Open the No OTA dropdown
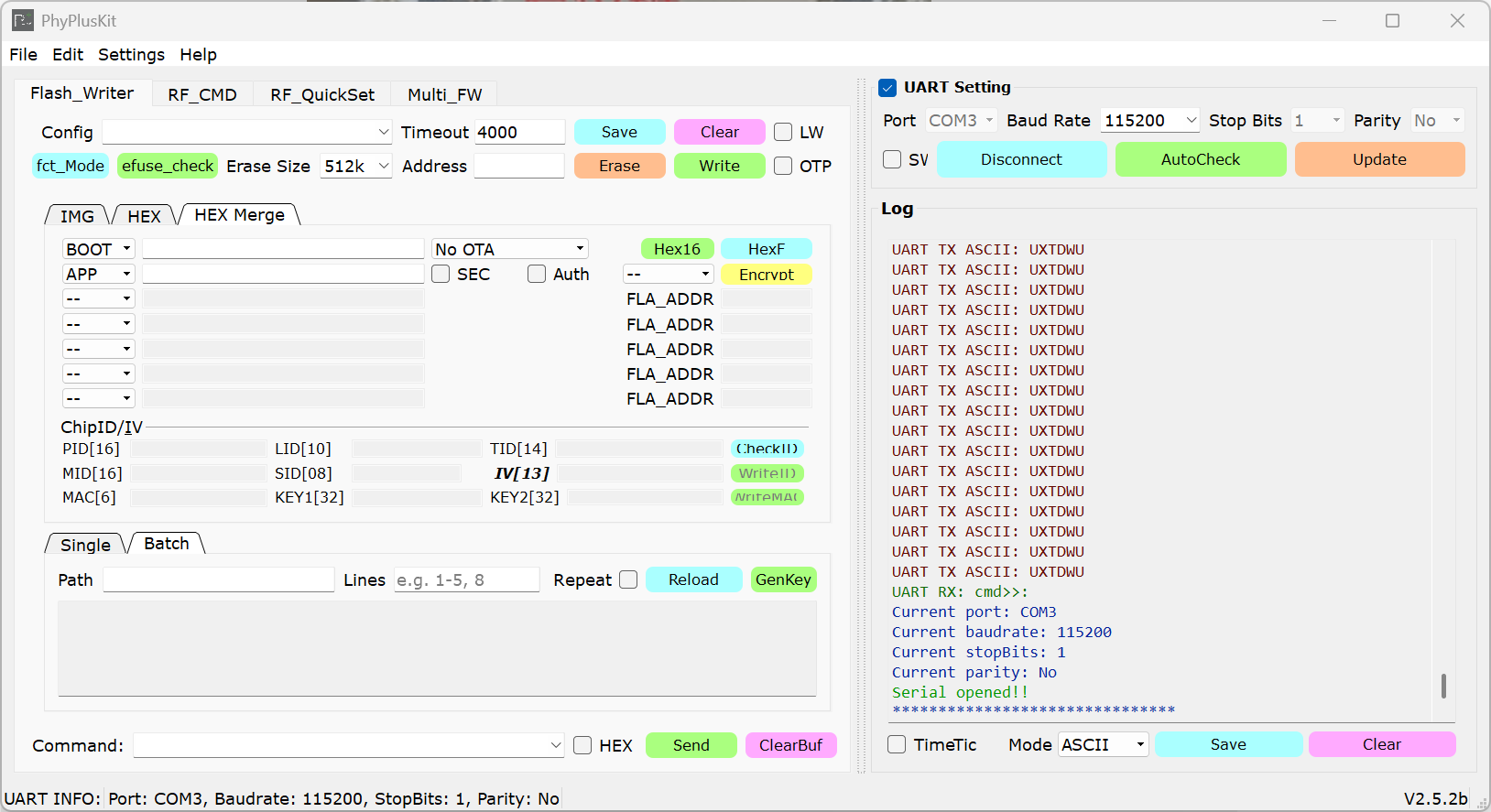 (x=509, y=249)
